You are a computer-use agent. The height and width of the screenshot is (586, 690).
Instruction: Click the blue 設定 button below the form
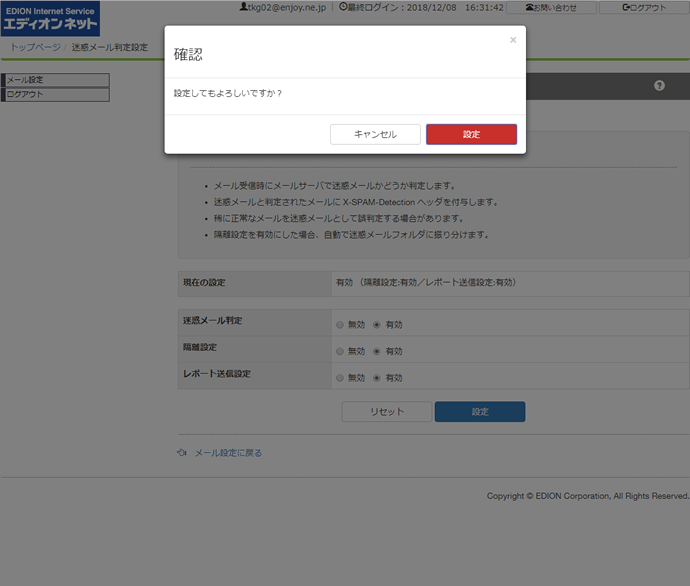480,411
